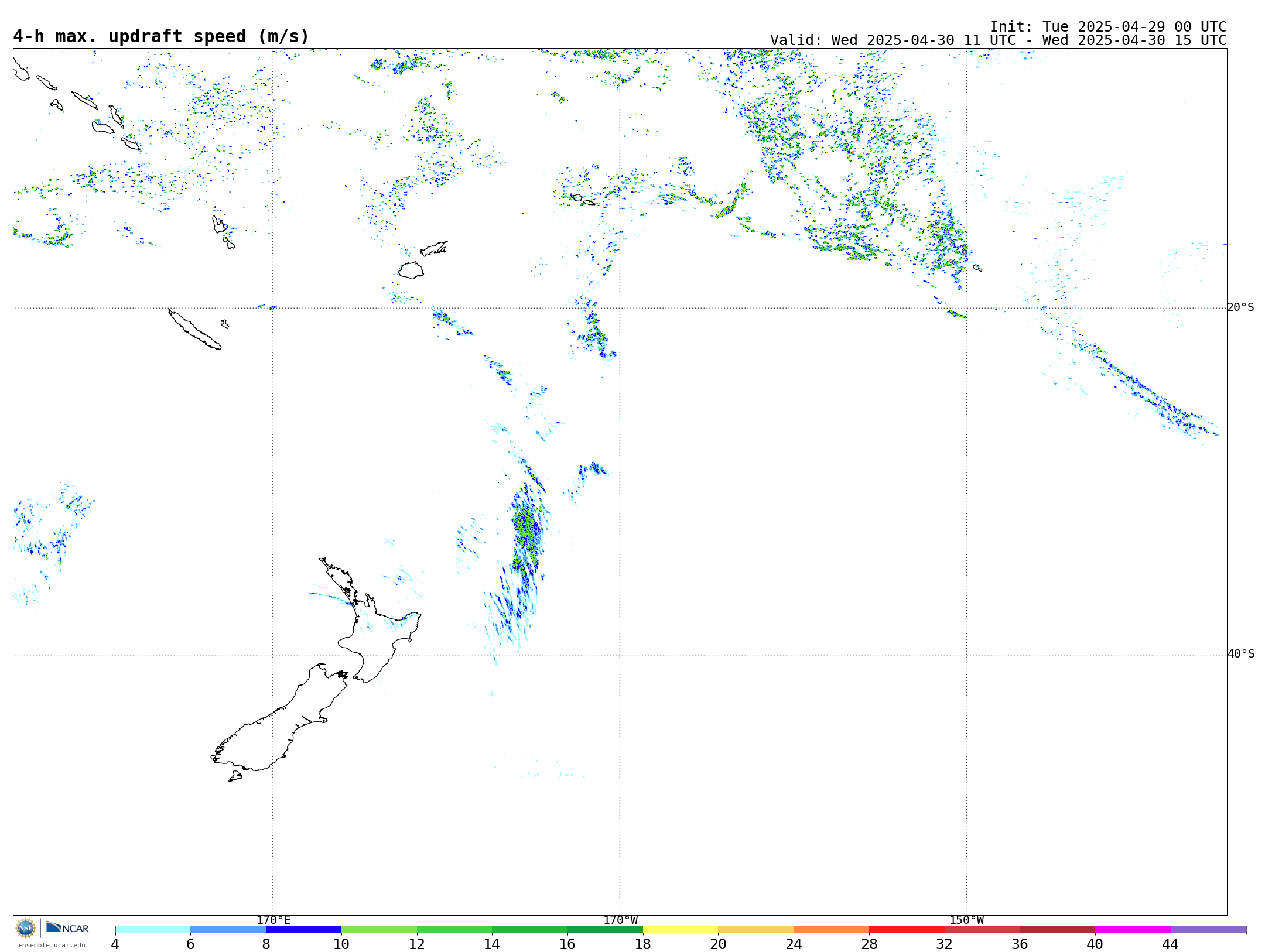Click the '150°W' longitude label

[967, 920]
